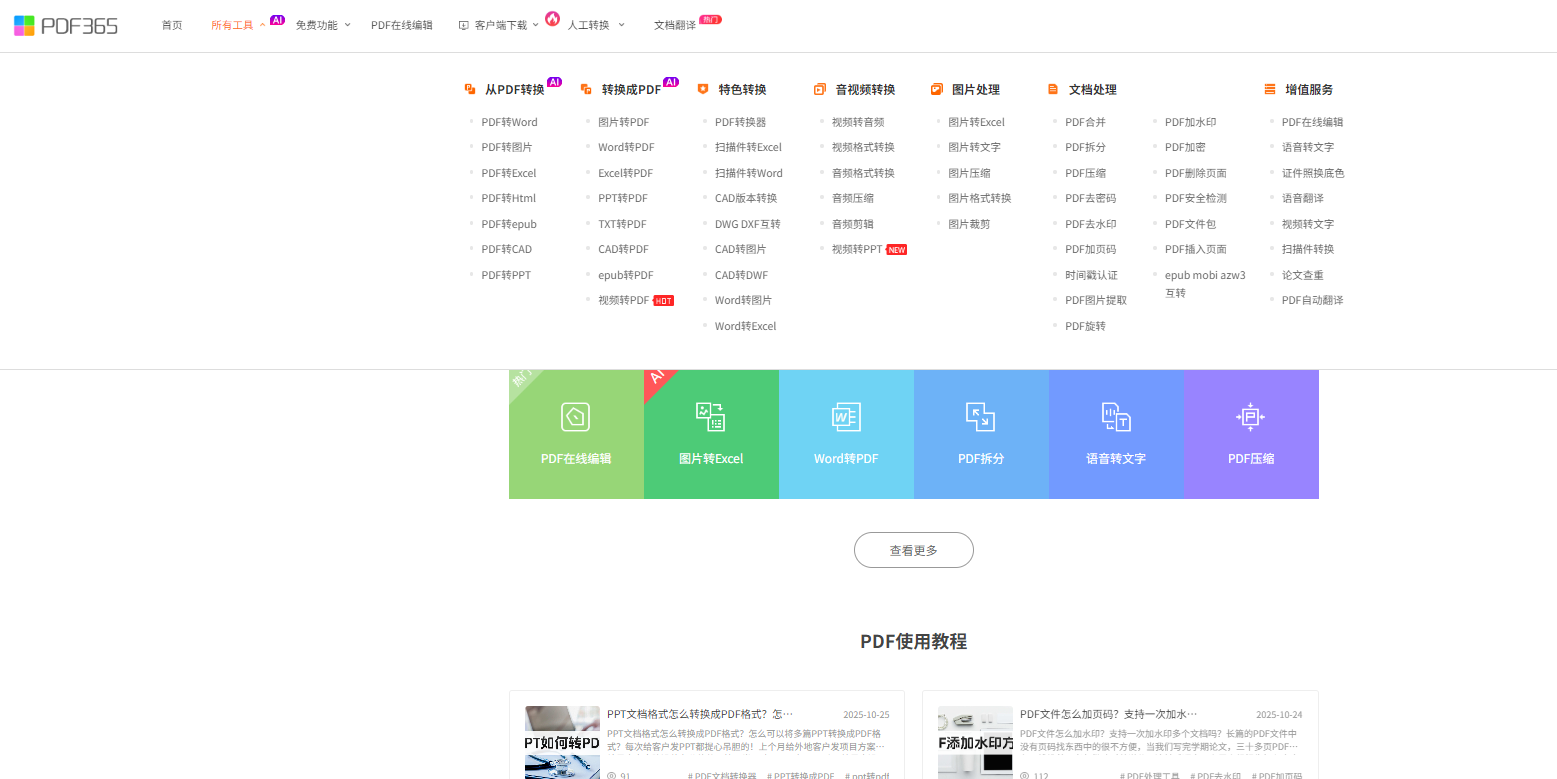Collapse the 所有工具 dropdown menu
Image resolution: width=1557 pixels, height=779 pixels.
(238, 25)
